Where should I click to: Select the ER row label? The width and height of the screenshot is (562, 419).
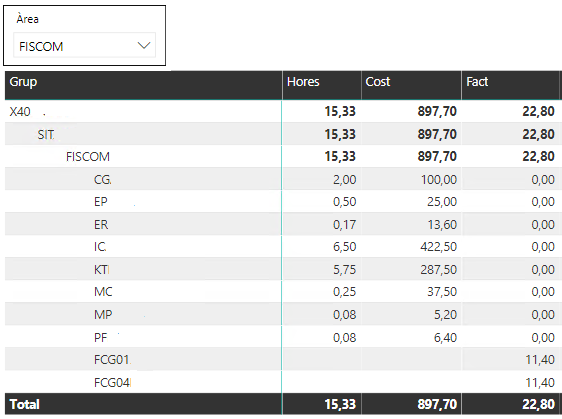coord(101,225)
